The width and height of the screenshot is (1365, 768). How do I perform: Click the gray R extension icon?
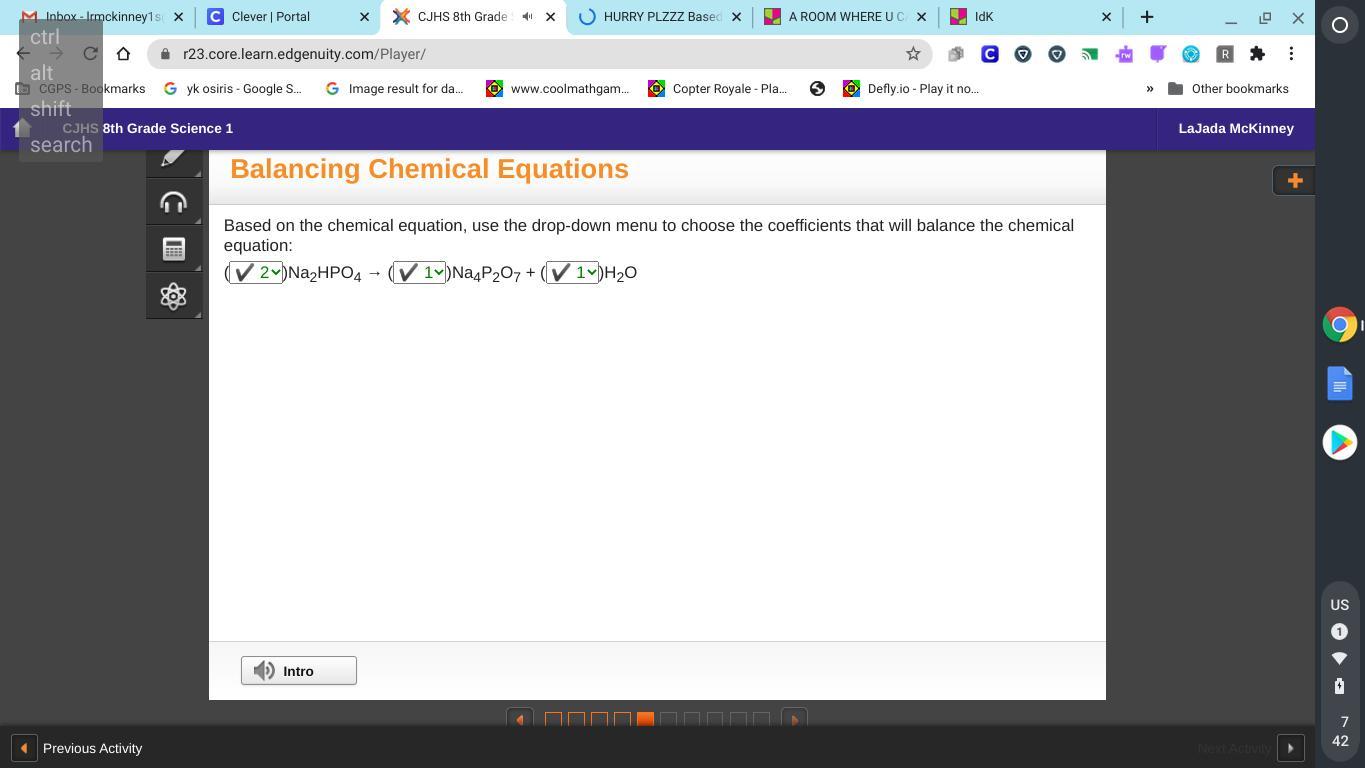[x=1224, y=54]
